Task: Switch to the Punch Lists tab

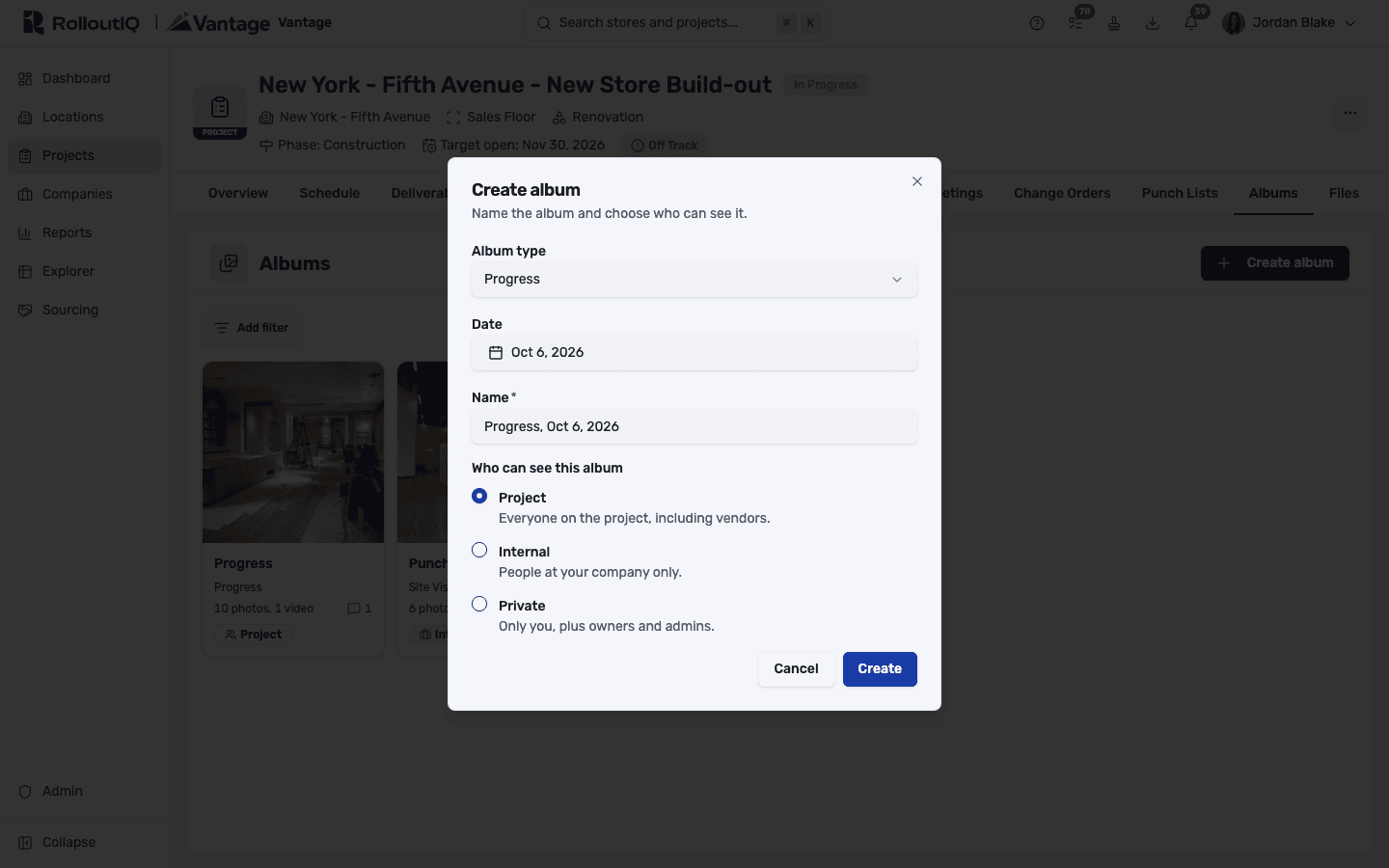Action: pos(1180,194)
